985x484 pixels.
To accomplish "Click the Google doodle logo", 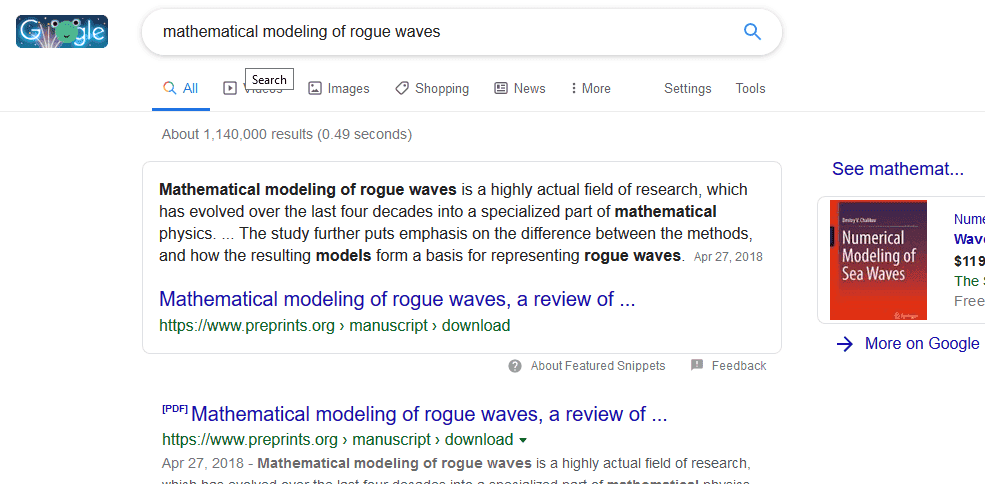I will coord(62,31).
